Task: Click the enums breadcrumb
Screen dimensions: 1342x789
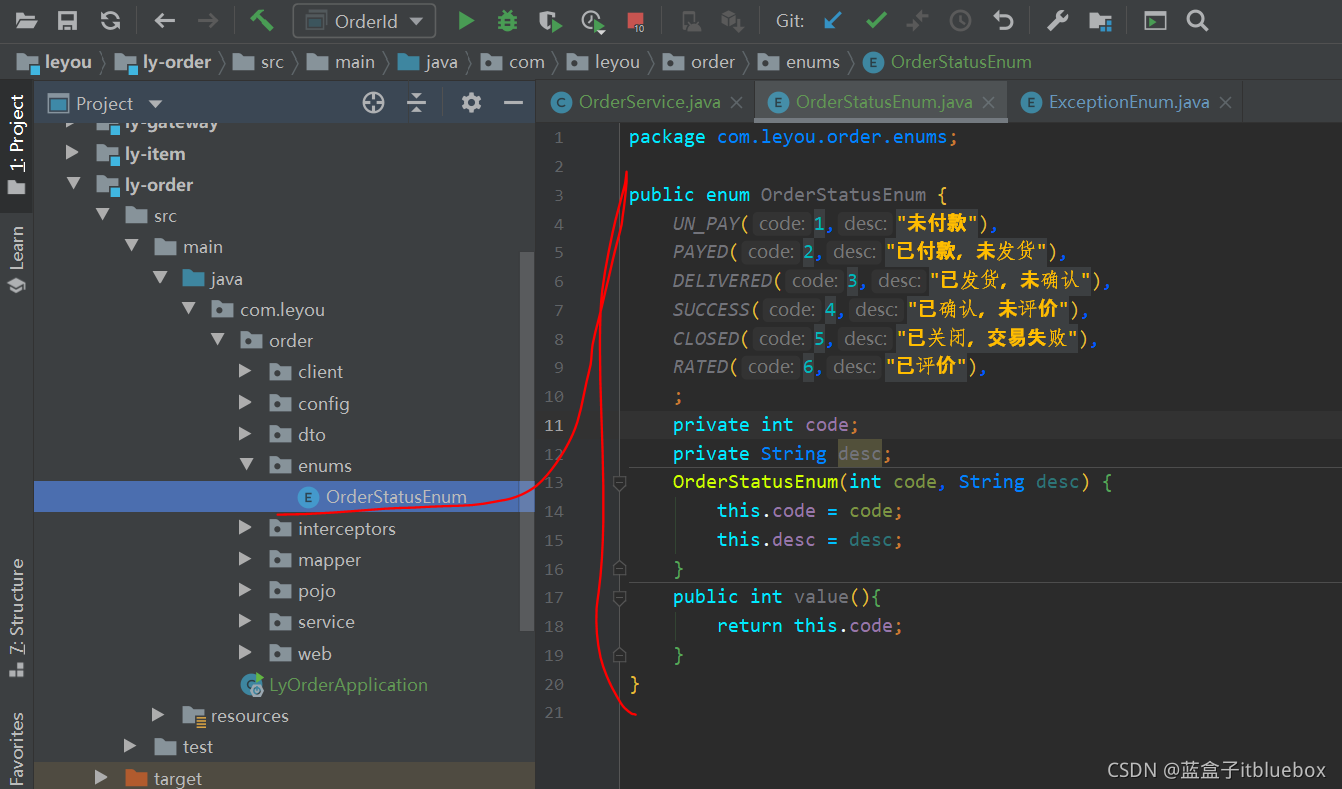Action: coord(798,62)
